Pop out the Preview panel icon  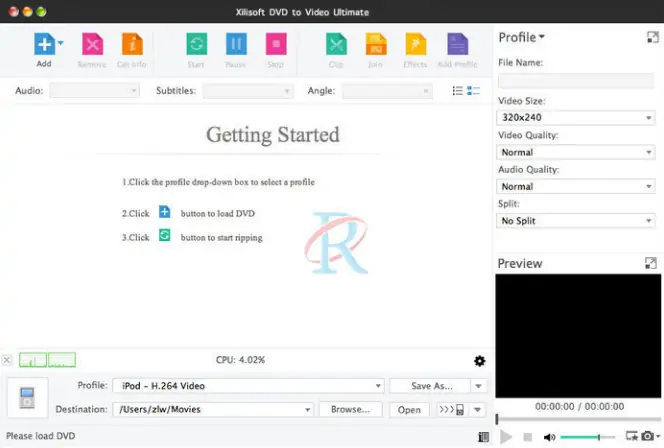650,263
